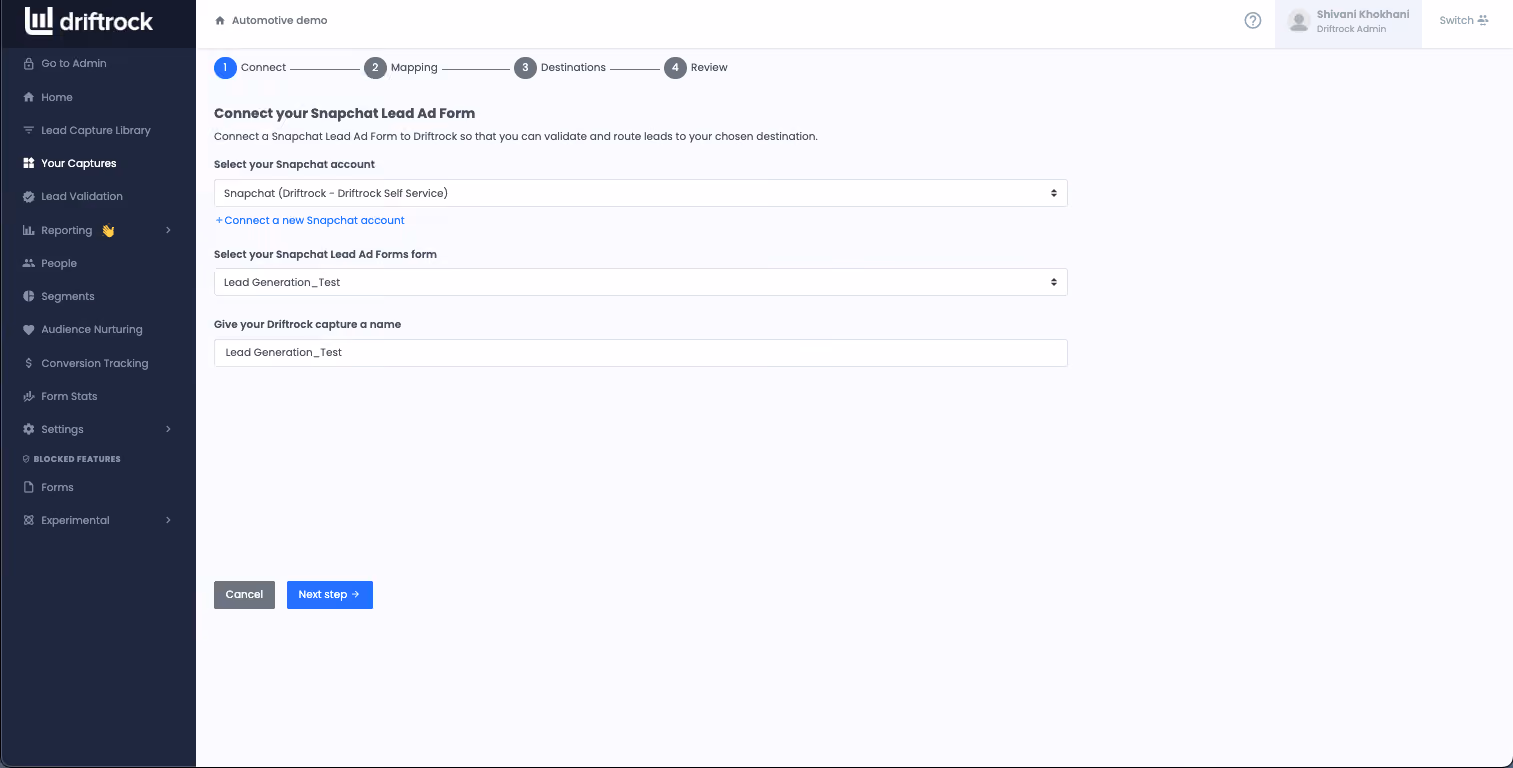
Task: Go to Admin in the sidebar
Action: 74,64
